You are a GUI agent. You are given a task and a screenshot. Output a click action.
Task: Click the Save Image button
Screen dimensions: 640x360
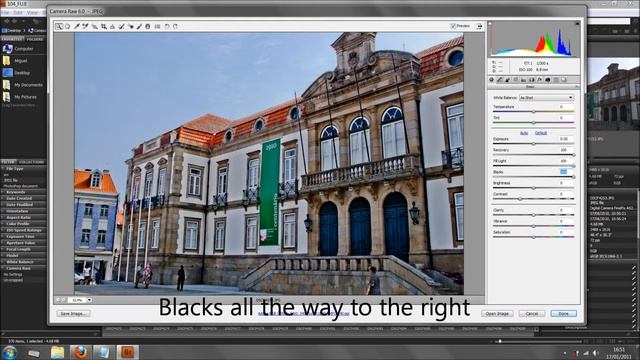click(73, 313)
